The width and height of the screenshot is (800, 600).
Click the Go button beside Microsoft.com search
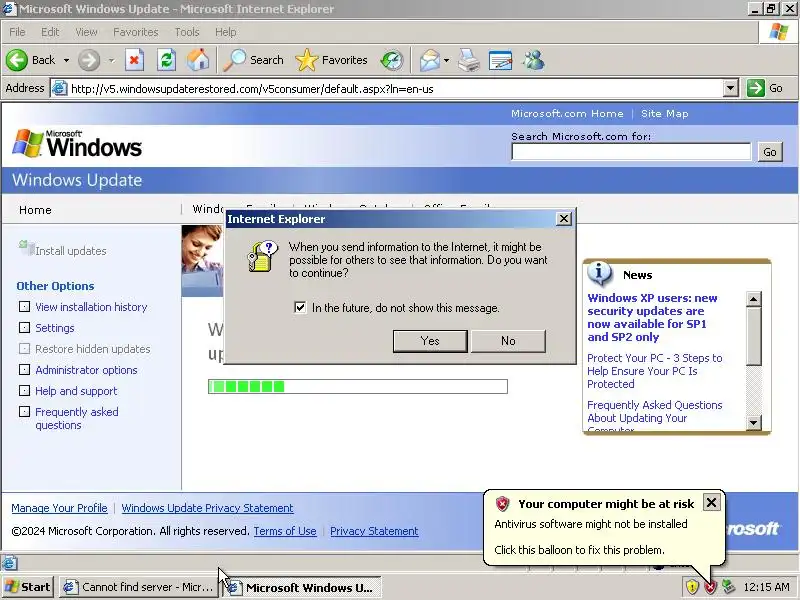coord(769,152)
